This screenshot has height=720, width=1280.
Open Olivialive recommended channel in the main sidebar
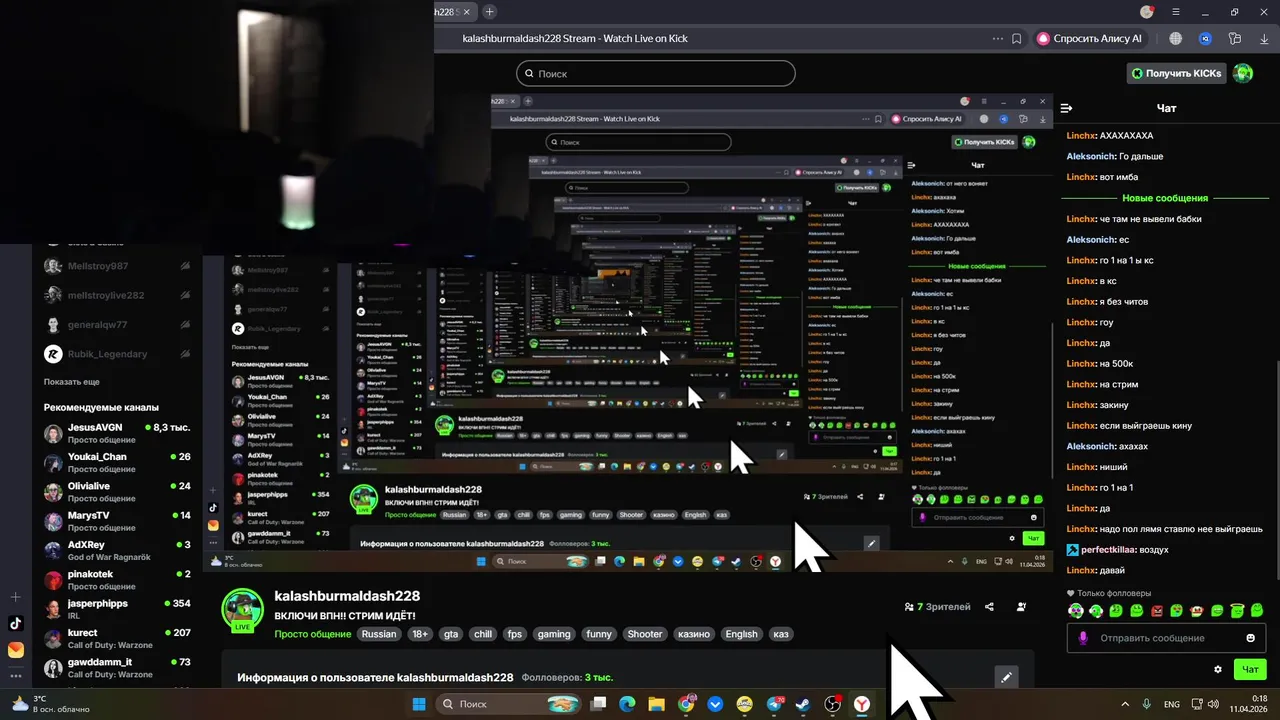(x=118, y=492)
